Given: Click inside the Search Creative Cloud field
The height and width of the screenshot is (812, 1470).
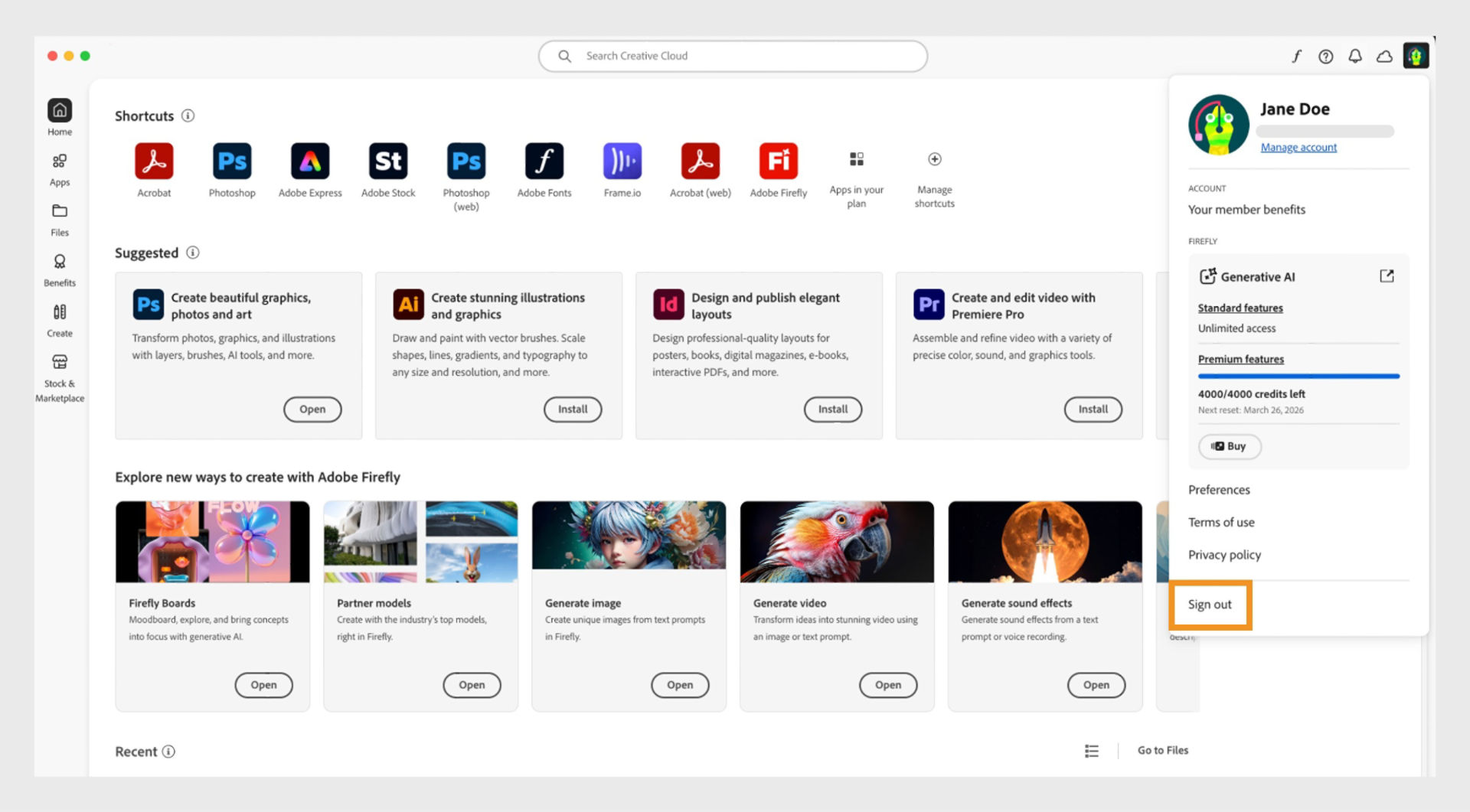Looking at the screenshot, I should coord(732,56).
